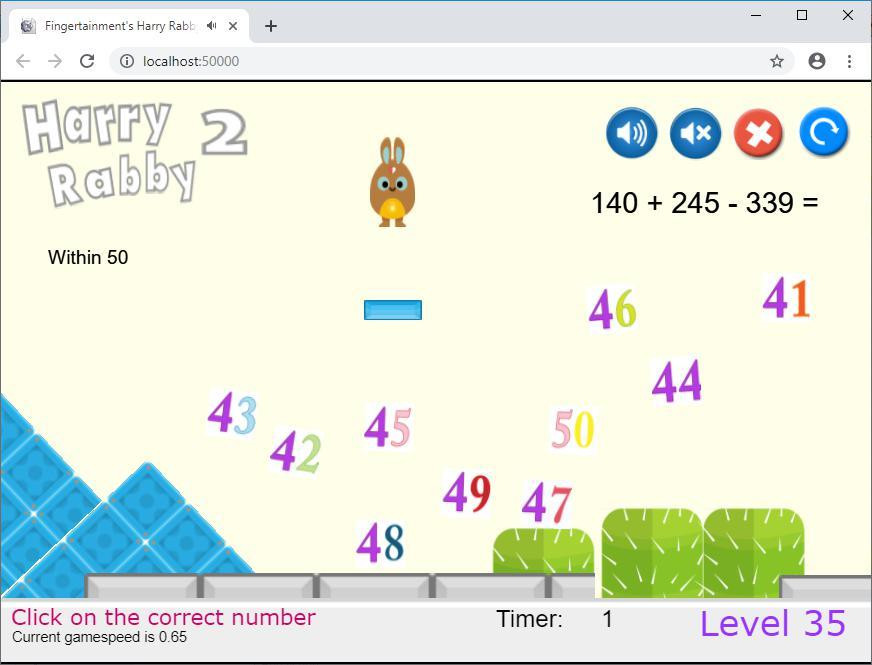872x665 pixels.
Task: Open the Chrome three-dot menu
Action: 849,61
